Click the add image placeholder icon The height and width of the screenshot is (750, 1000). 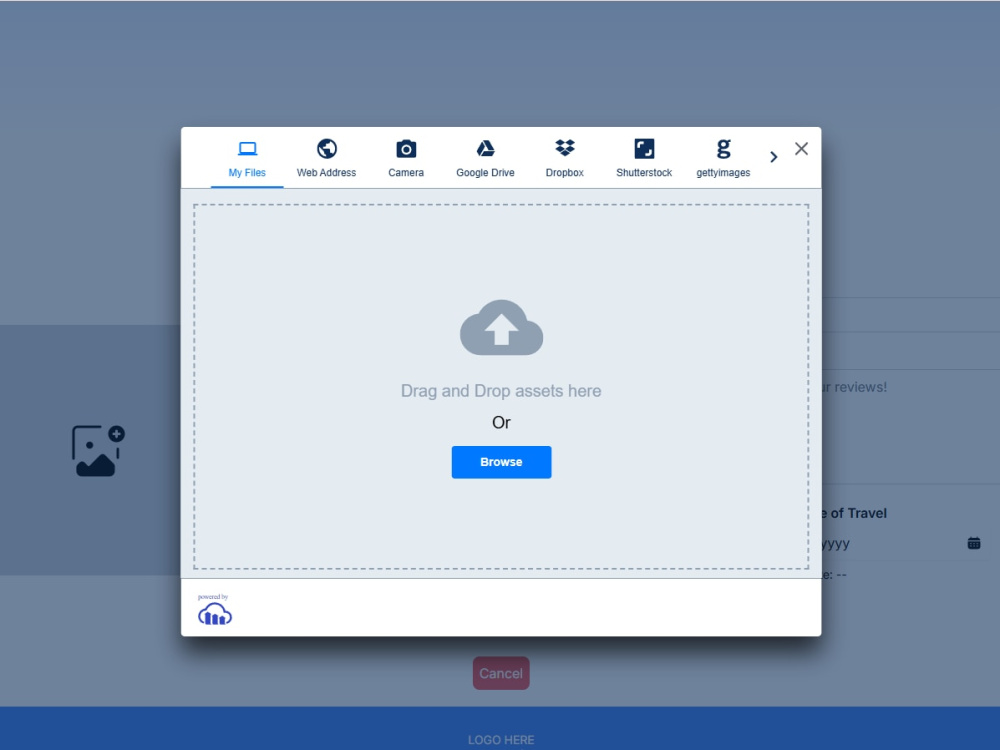click(x=98, y=451)
